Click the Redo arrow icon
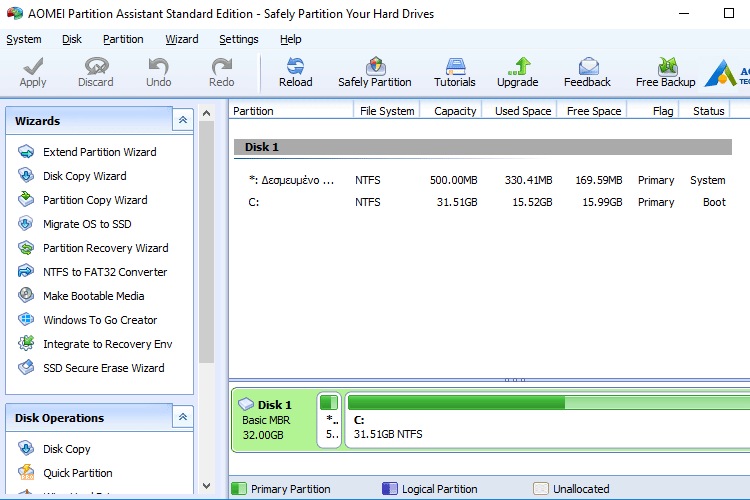The height and width of the screenshot is (500, 750). point(221,66)
